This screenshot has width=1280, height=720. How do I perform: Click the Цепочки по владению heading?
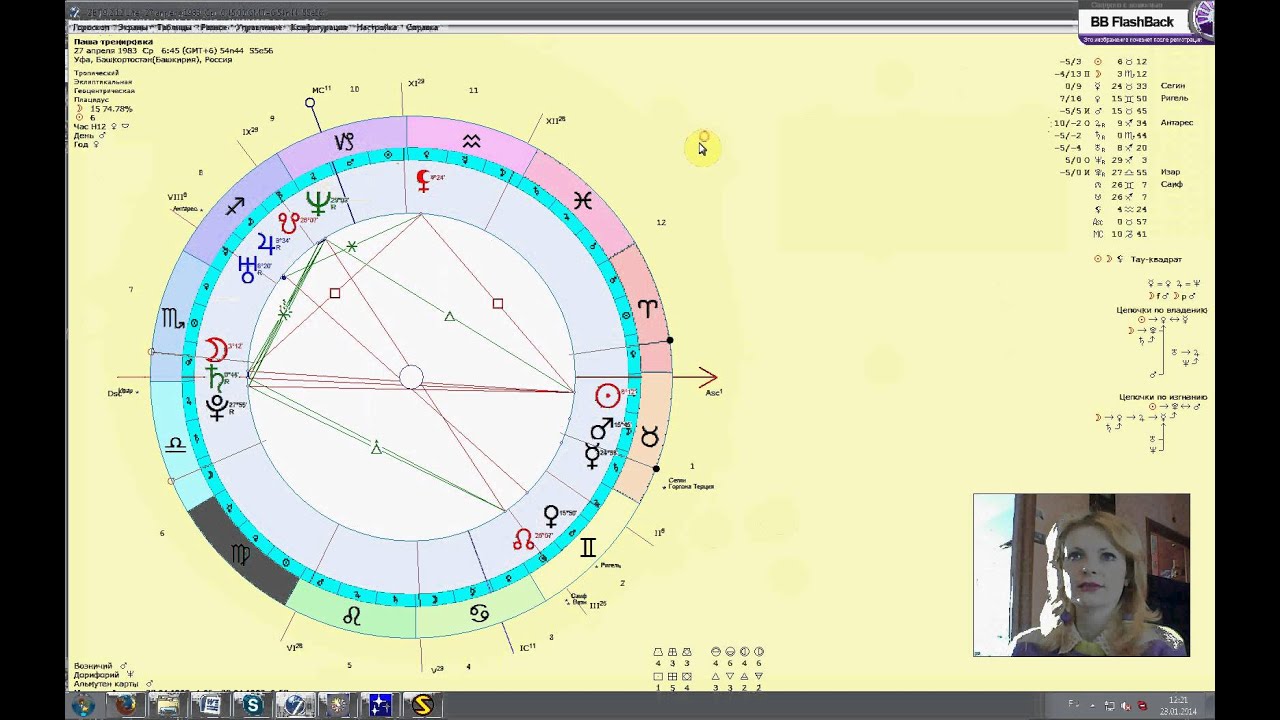pyautogui.click(x=1162, y=310)
